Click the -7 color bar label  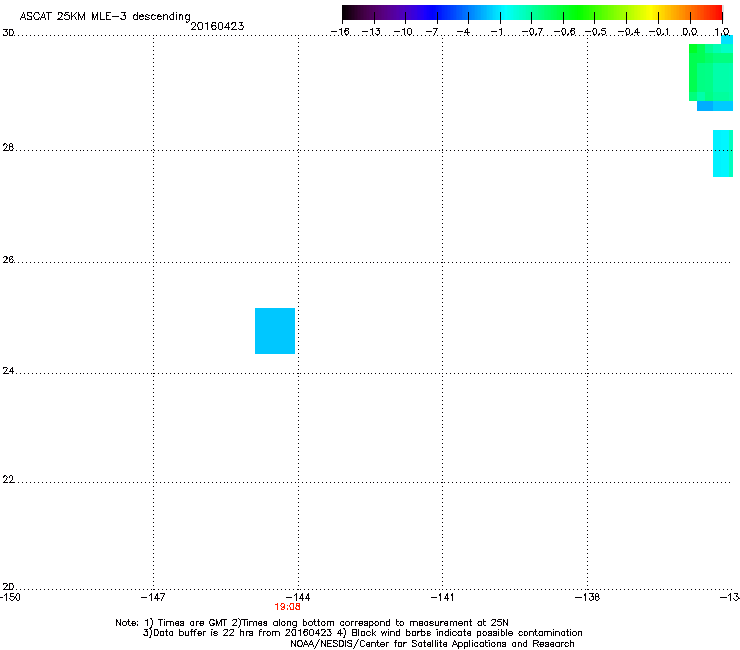click(x=432, y=32)
